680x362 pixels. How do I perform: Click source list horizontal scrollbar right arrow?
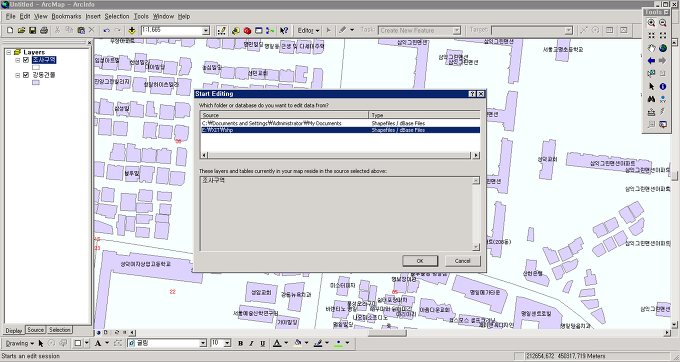(x=476, y=155)
